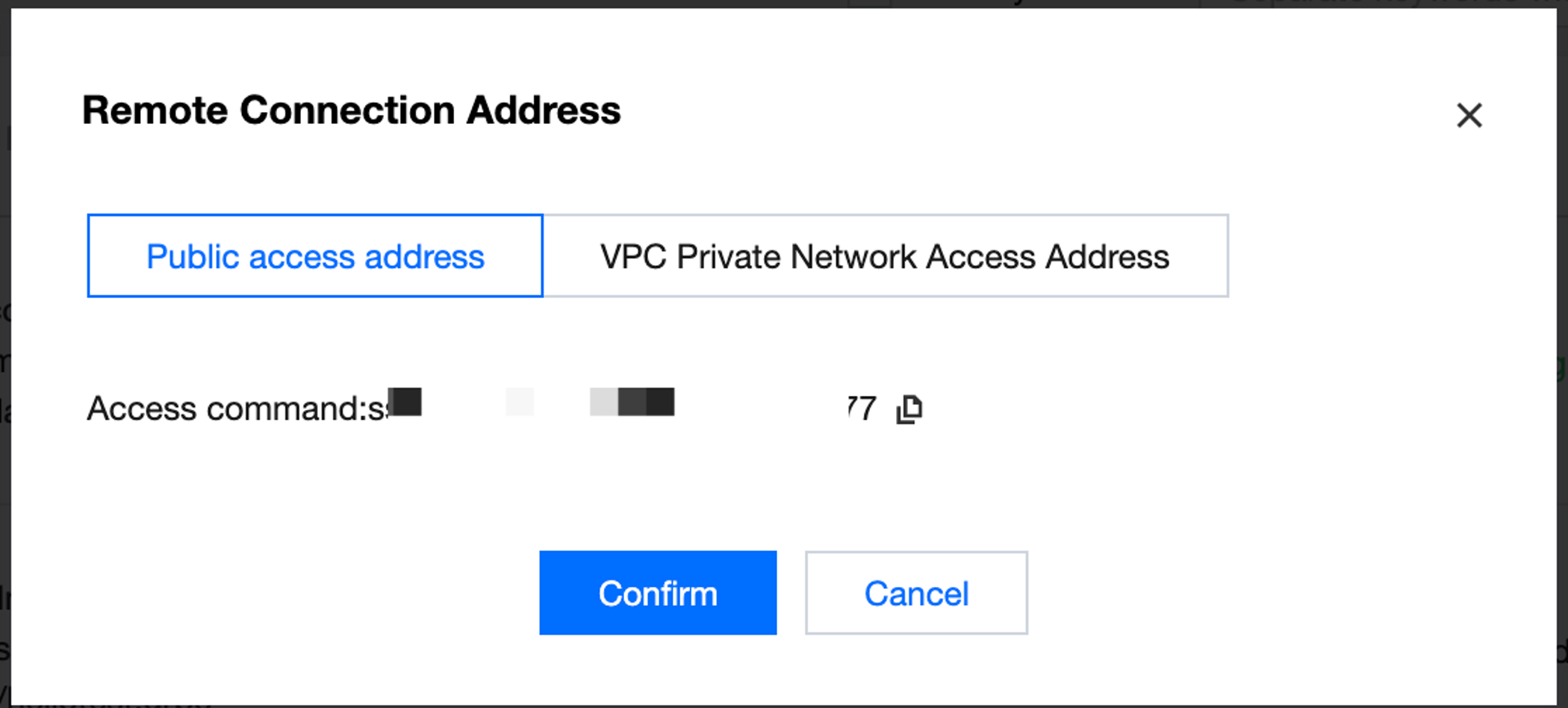Click empty dialog area left of Confirm
This screenshot has height=708, width=1568.
299,593
